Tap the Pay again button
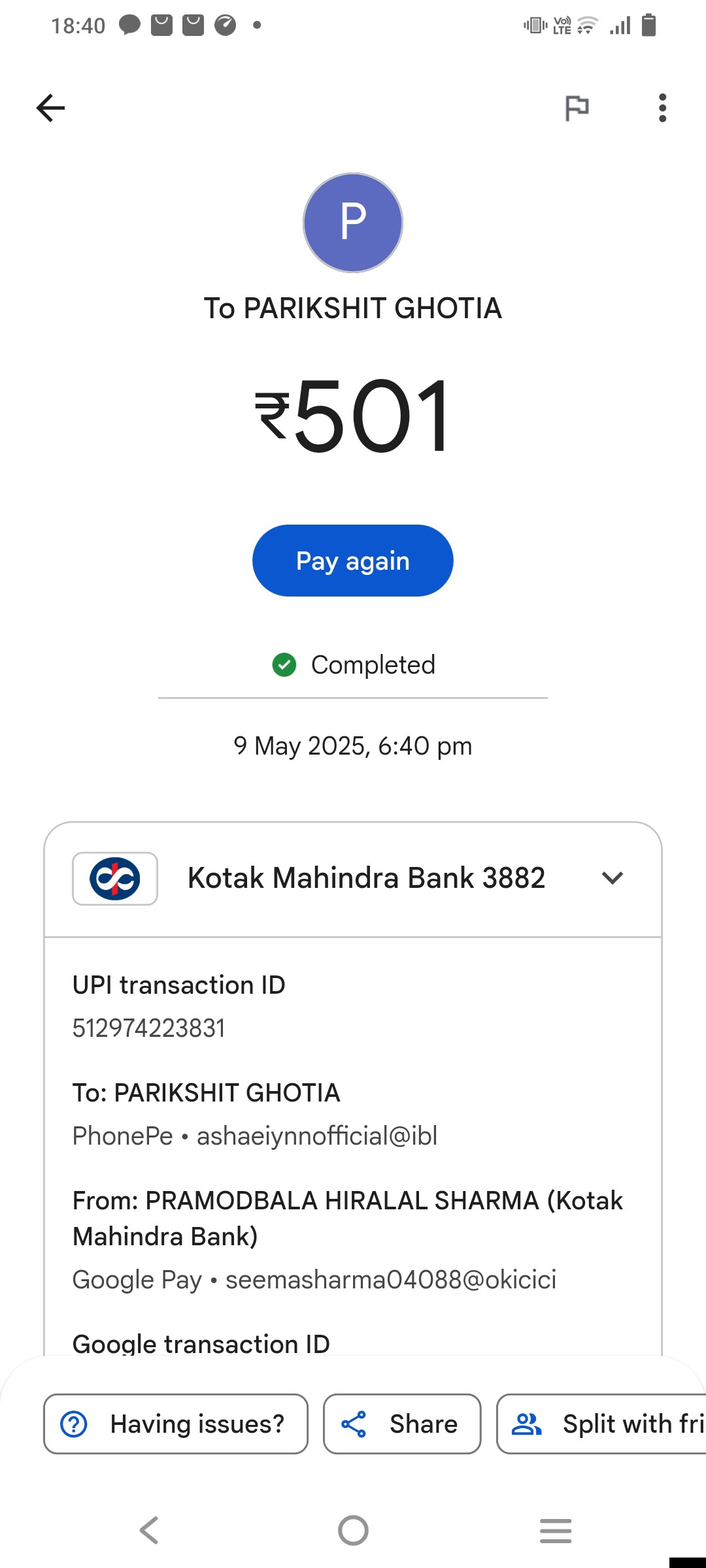This screenshot has height=1568, width=706. pos(353,561)
